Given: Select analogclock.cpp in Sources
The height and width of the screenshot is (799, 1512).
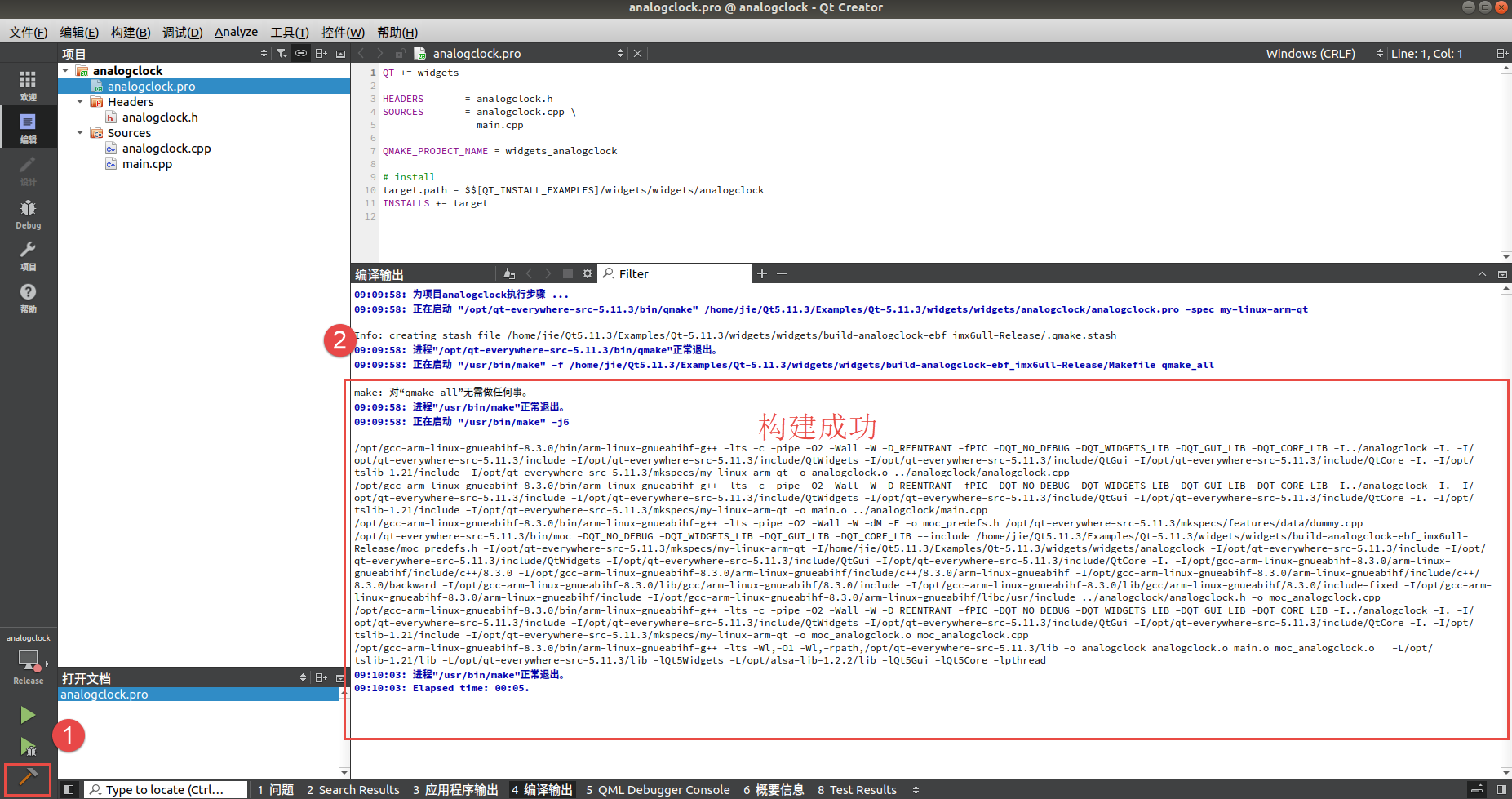Looking at the screenshot, I should tap(166, 149).
